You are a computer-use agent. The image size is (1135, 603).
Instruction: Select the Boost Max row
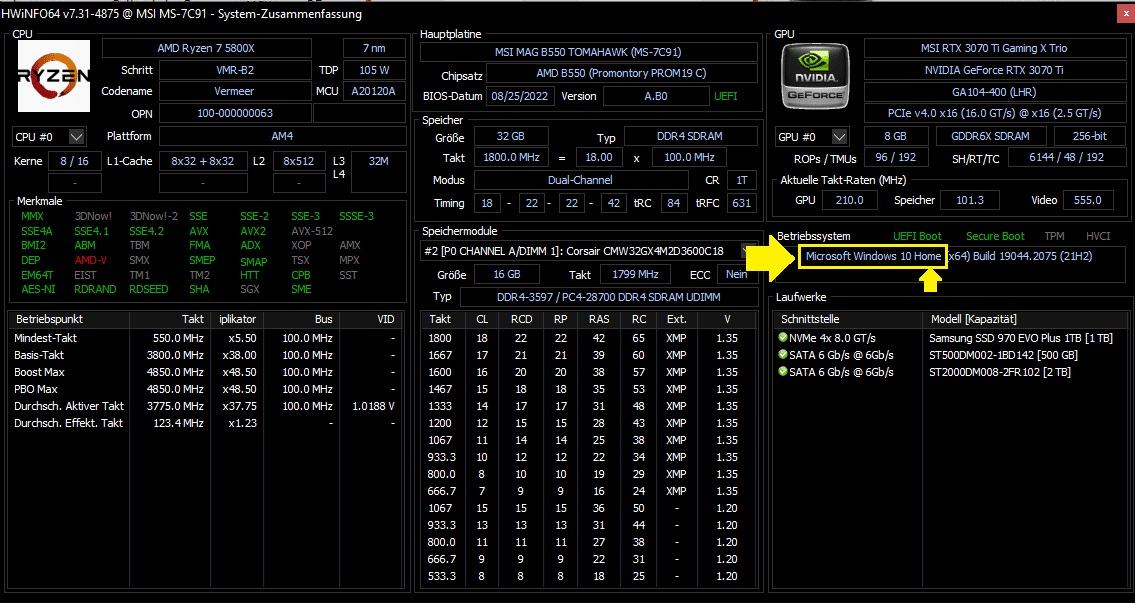pos(206,372)
